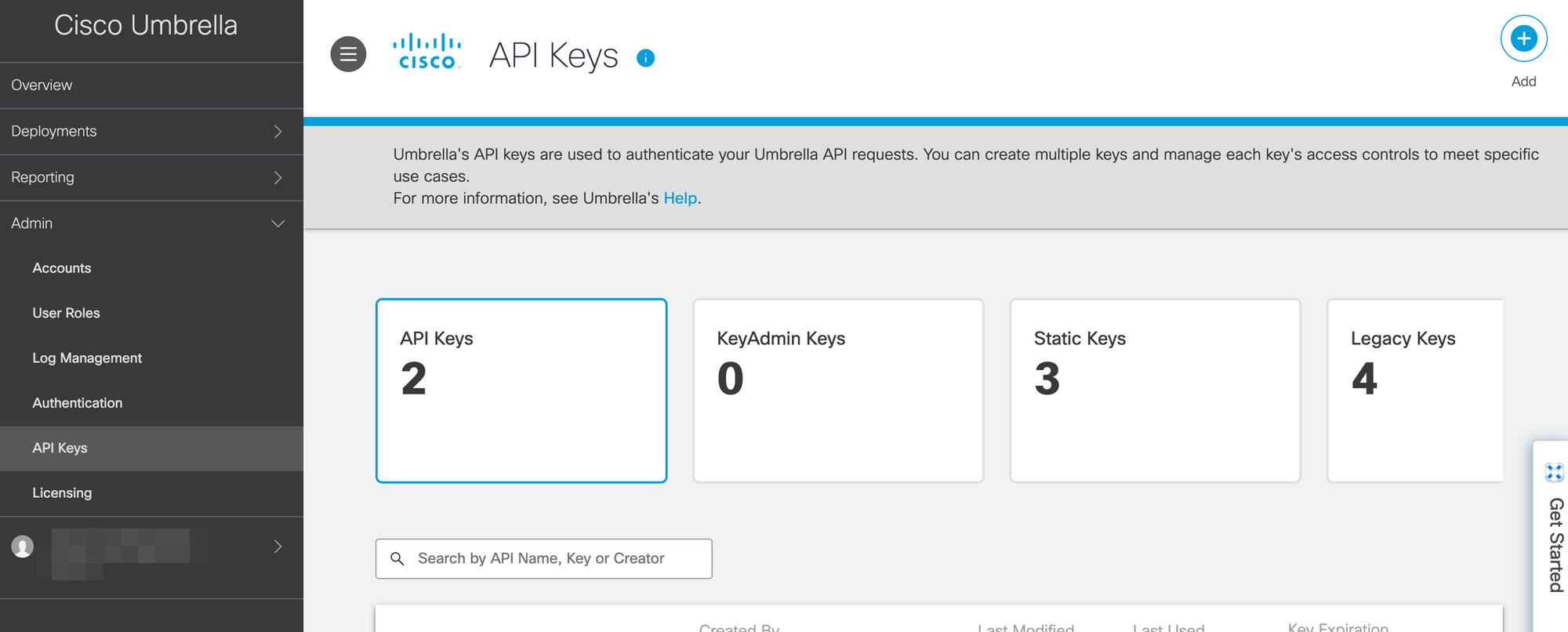
Task: Click the Get Started panel icon
Action: [x=1554, y=472]
